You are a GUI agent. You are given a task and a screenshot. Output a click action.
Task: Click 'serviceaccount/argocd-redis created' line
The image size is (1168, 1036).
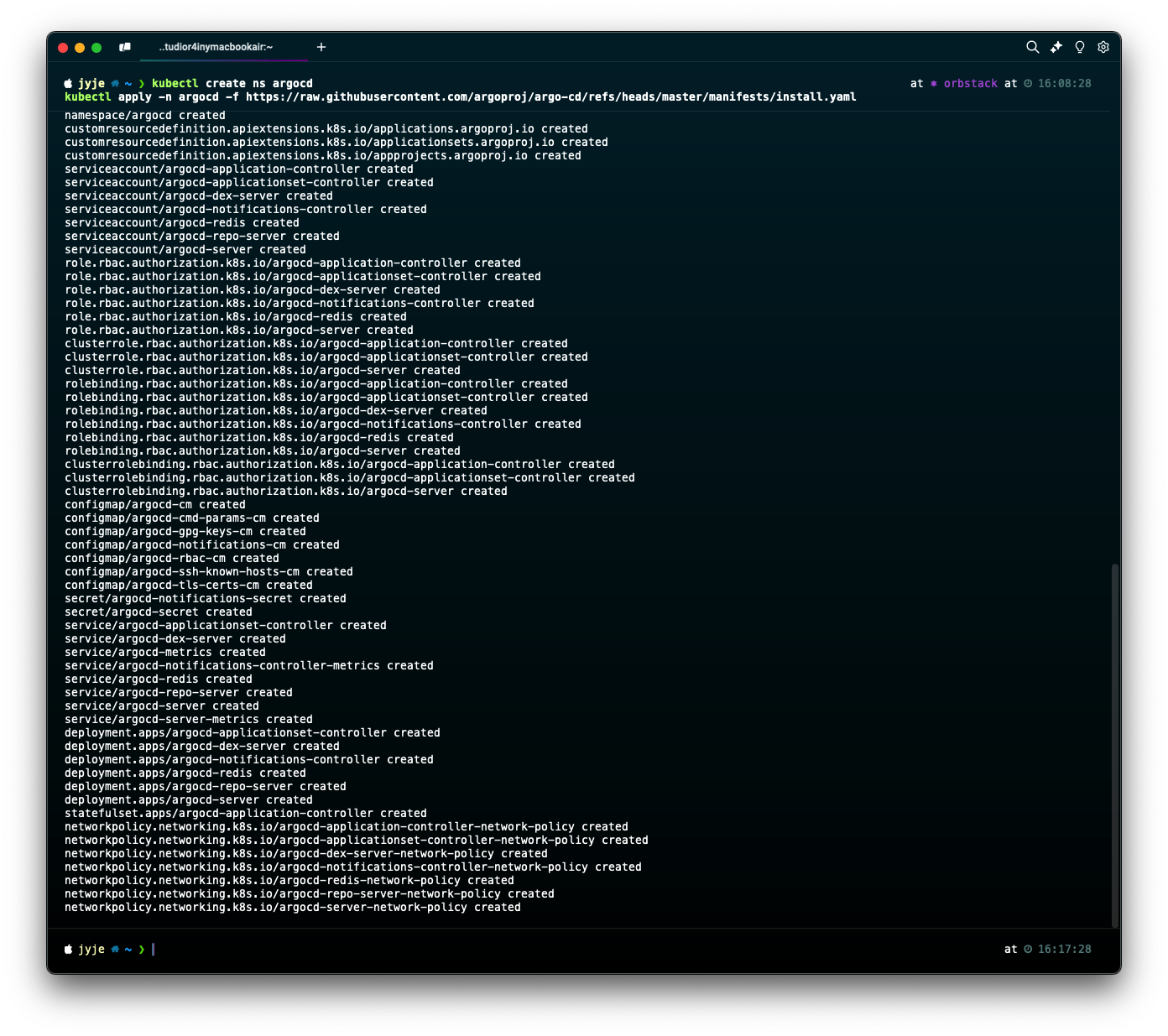(x=182, y=223)
